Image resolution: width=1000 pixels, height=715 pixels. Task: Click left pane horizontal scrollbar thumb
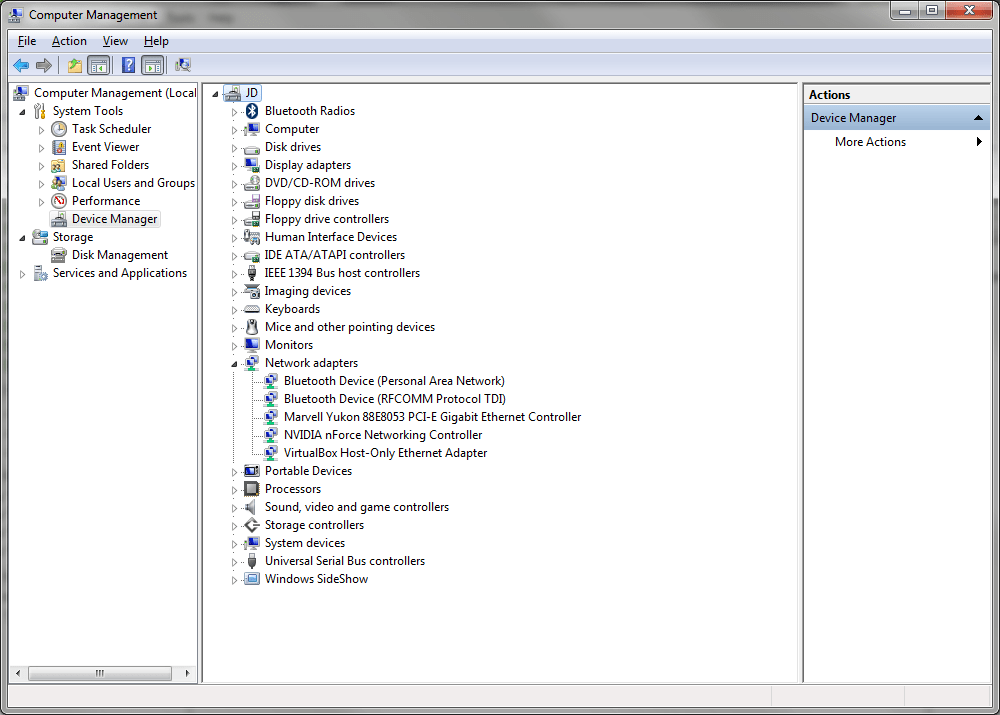(100, 673)
